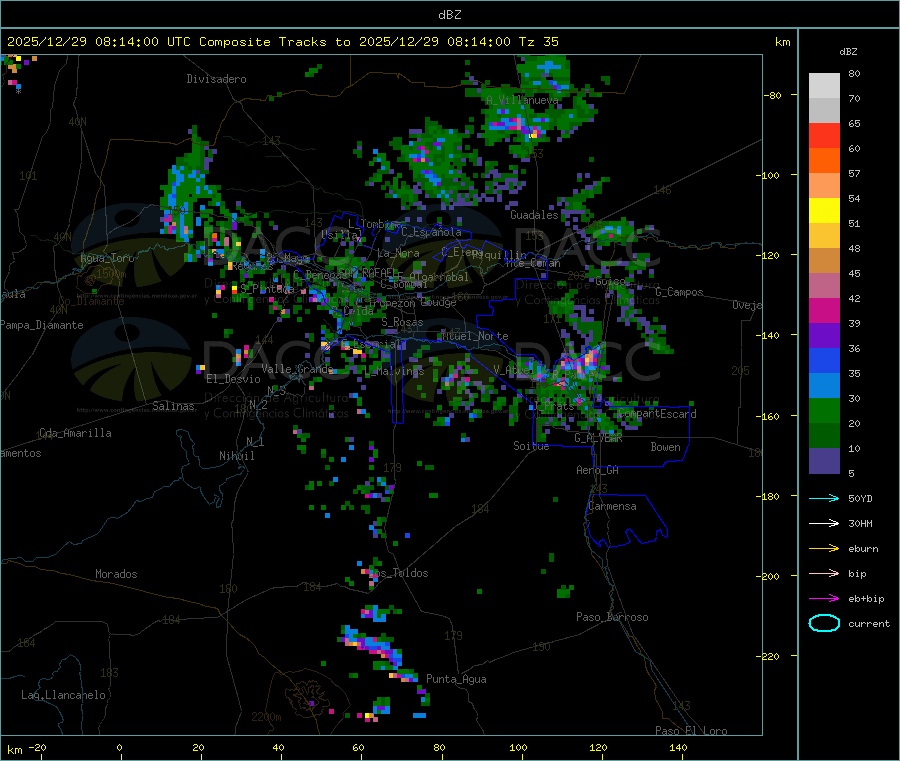Click the 'Aero_GA' place label
This screenshot has height=761, width=900.
point(598,470)
